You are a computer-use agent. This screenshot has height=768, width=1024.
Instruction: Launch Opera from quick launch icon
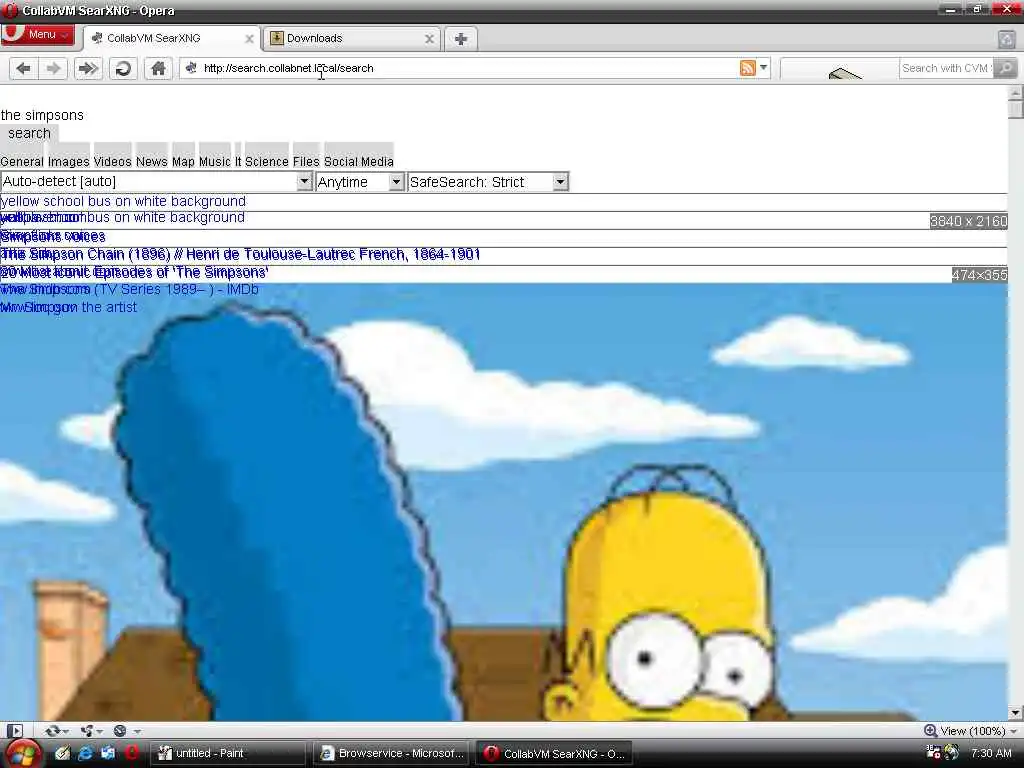coord(132,753)
